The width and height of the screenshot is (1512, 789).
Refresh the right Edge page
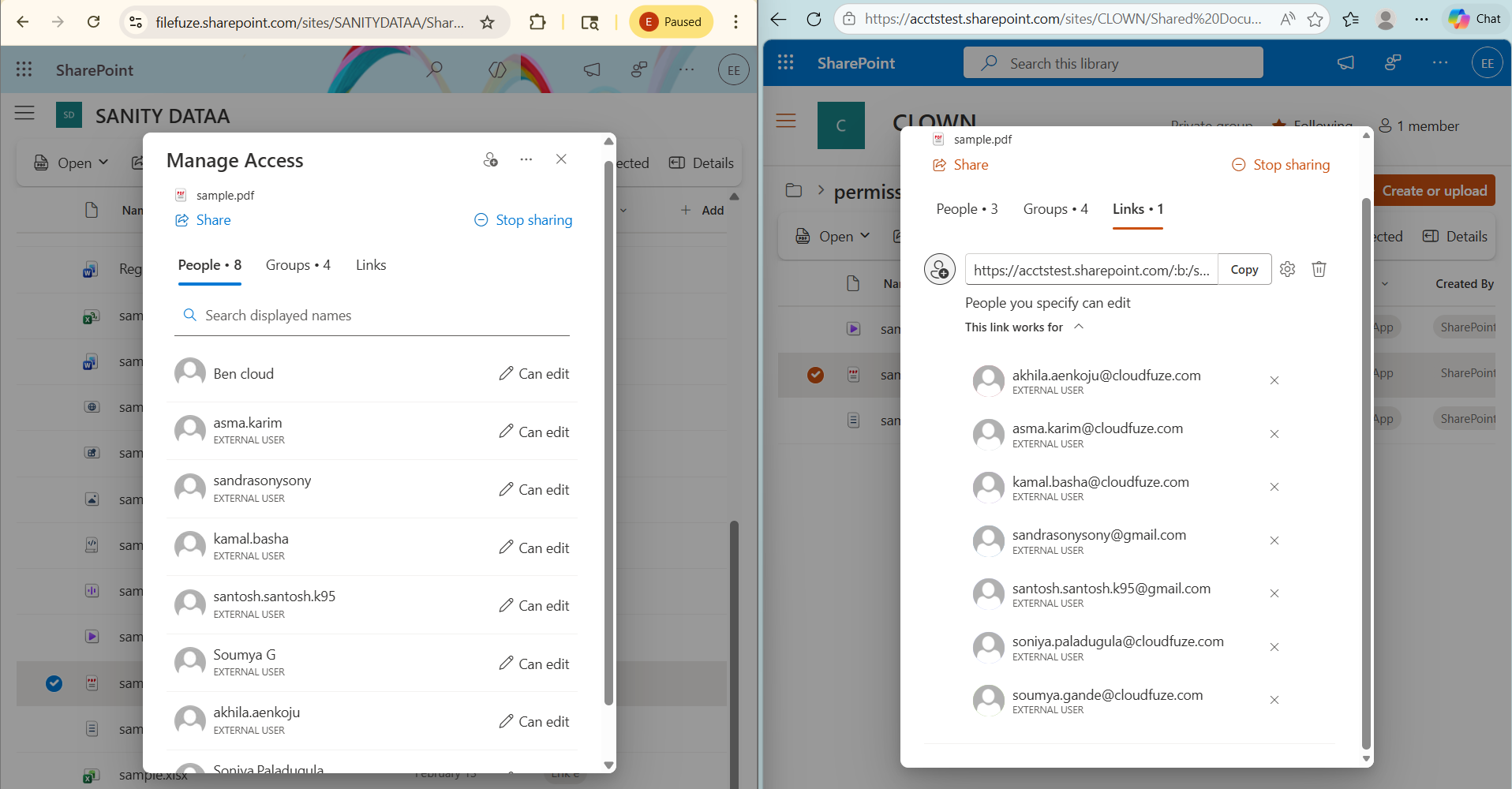pos(814,19)
